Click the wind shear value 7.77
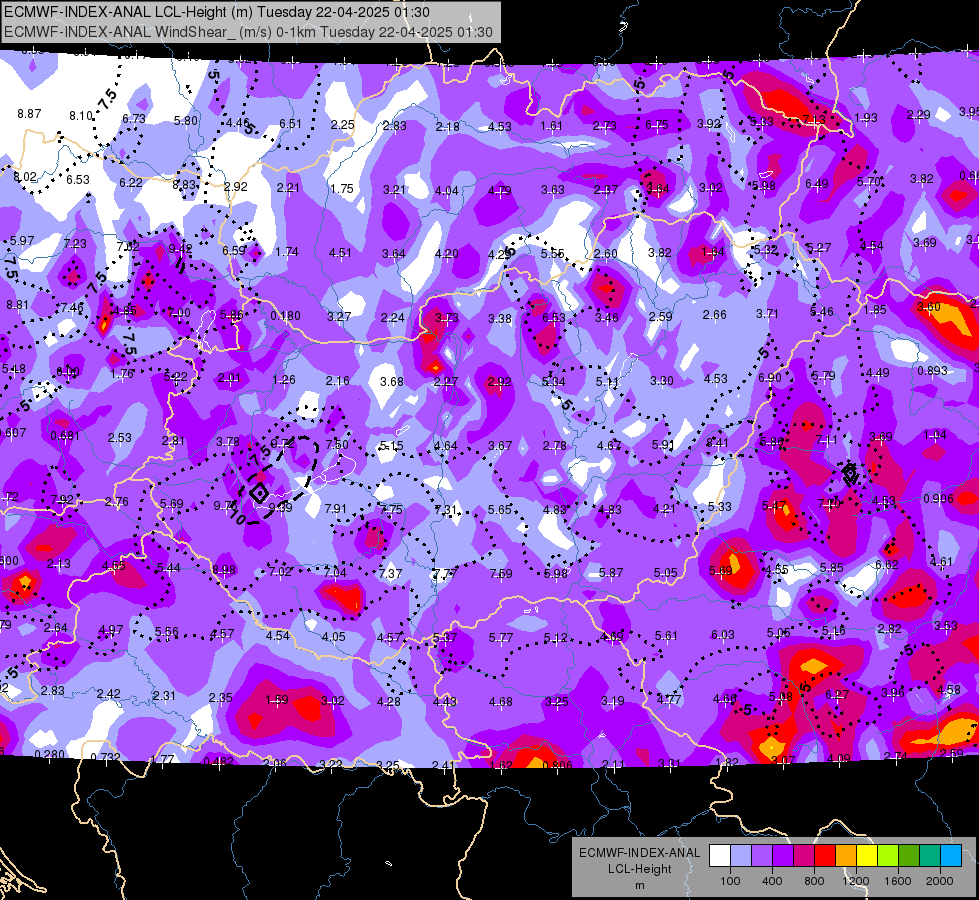Viewport: 979px width, 900px height. pyautogui.click(x=445, y=573)
